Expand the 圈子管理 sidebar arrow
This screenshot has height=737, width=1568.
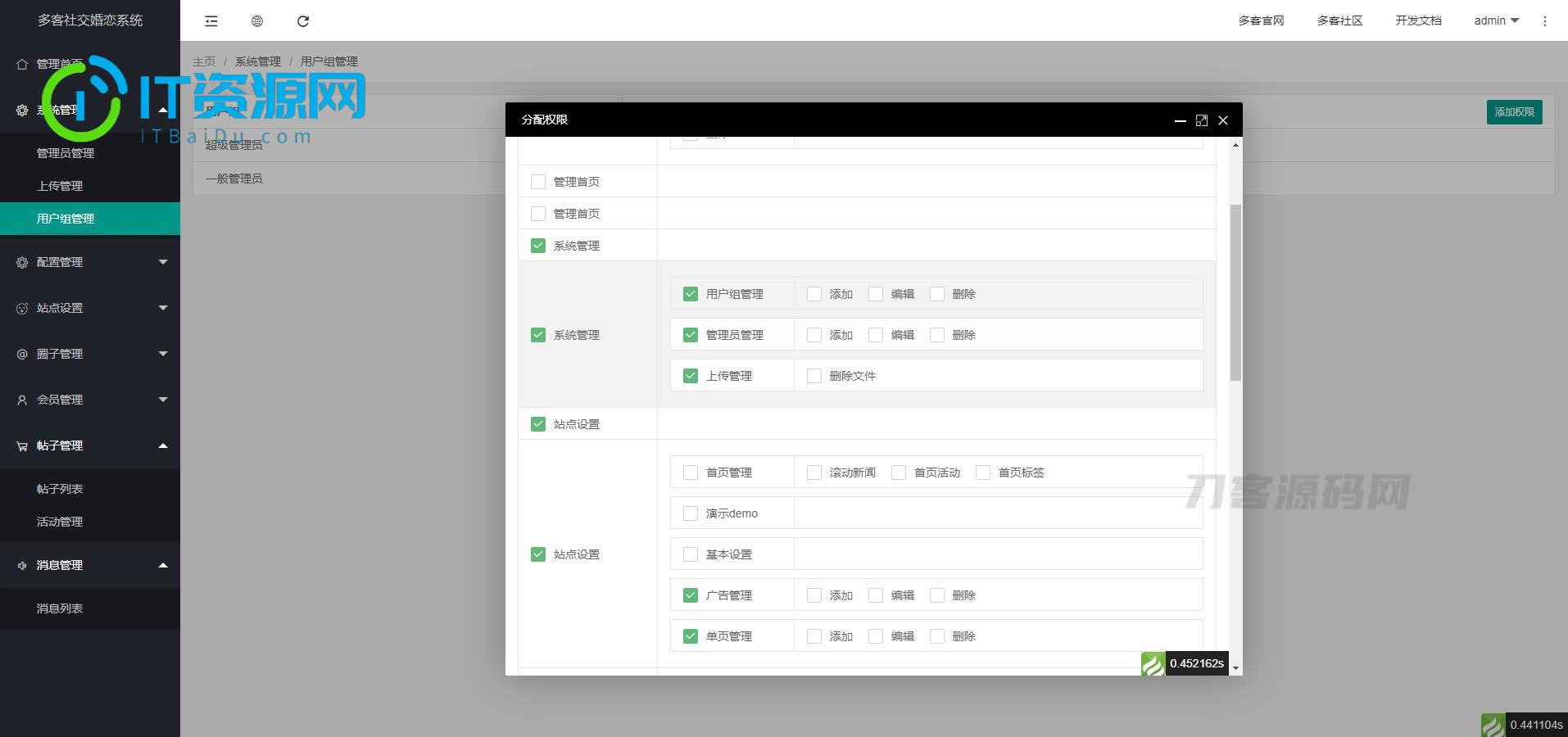163,354
